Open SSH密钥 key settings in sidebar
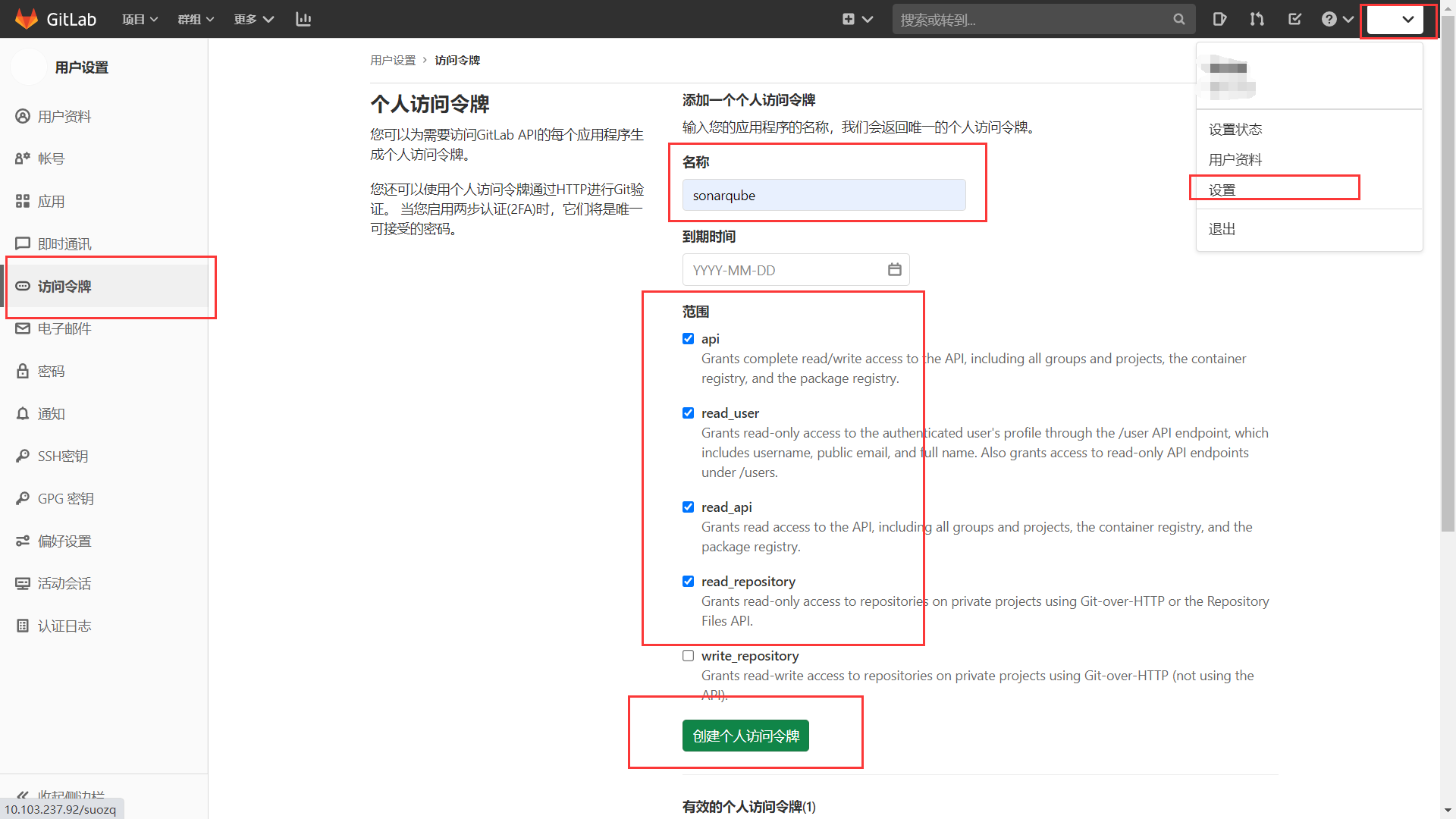 63,456
